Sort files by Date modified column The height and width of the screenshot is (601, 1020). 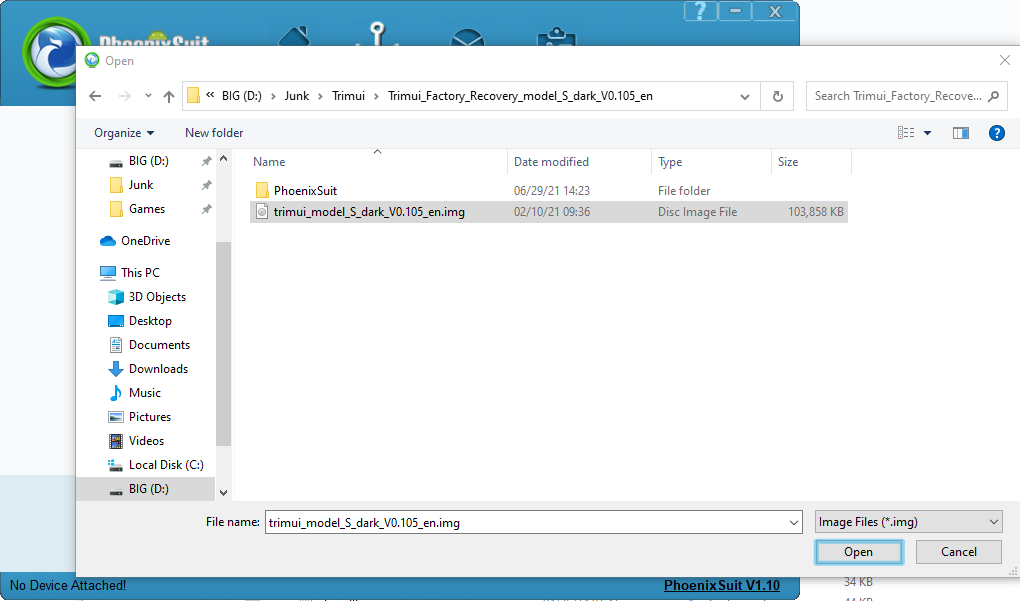pyautogui.click(x=551, y=162)
